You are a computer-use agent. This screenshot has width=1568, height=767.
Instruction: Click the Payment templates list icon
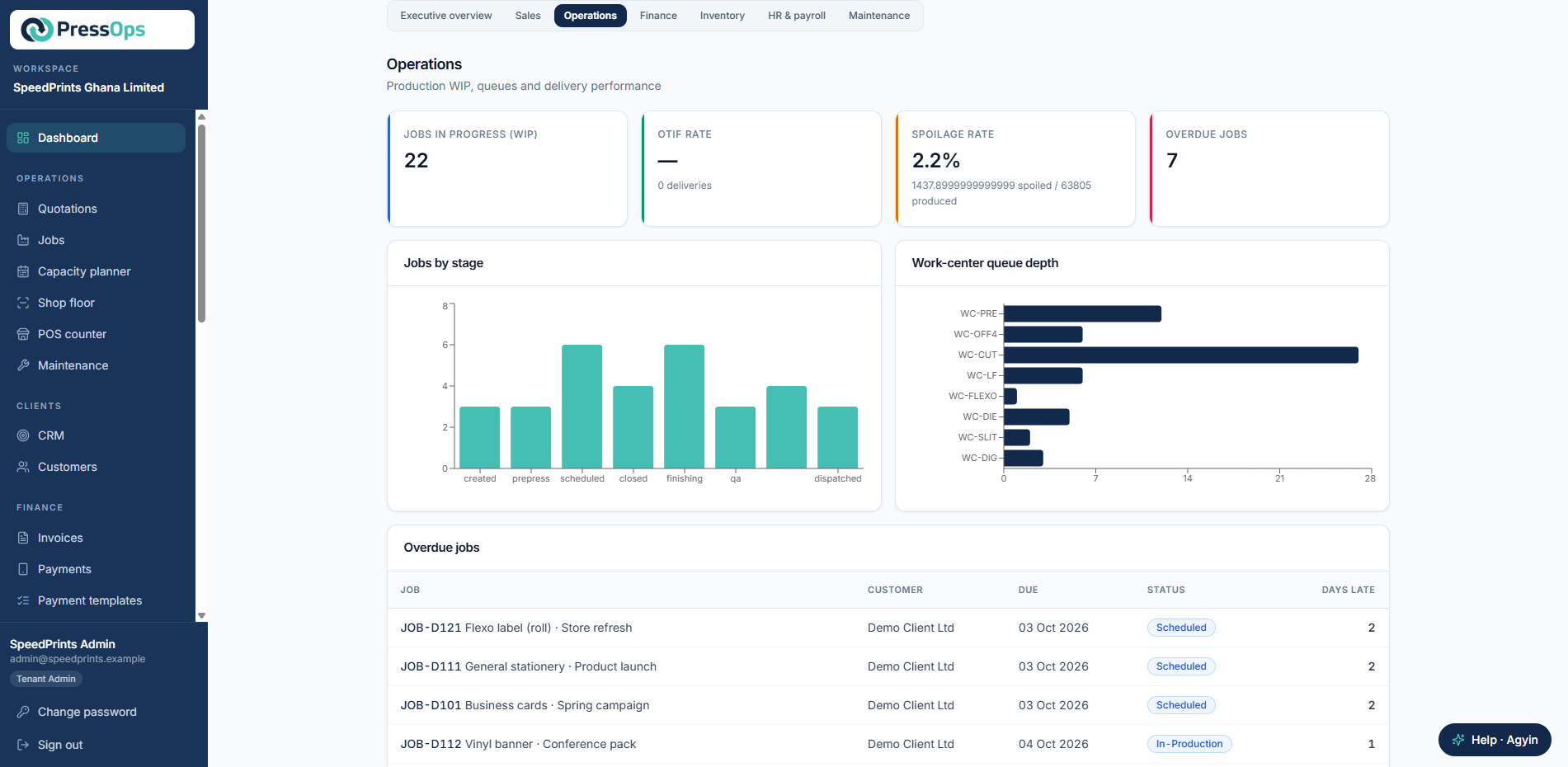coord(23,600)
